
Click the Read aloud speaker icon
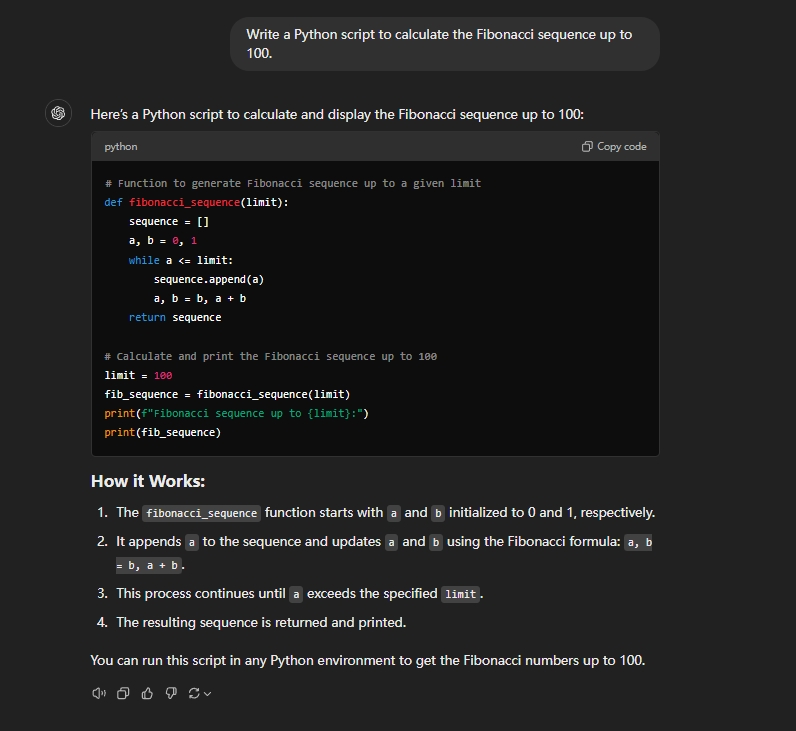coord(98,693)
